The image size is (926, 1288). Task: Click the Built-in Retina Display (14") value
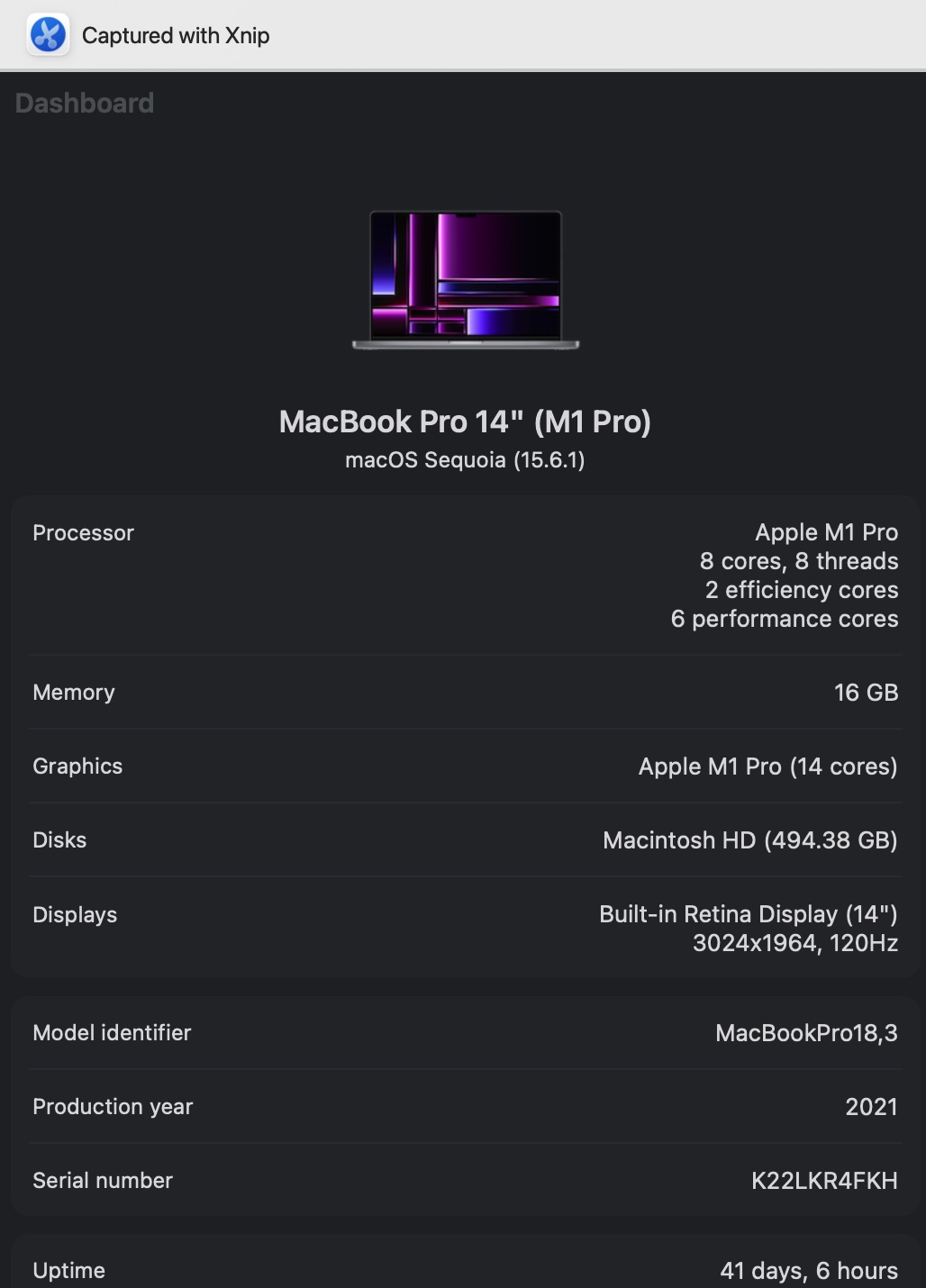pyautogui.click(x=748, y=914)
